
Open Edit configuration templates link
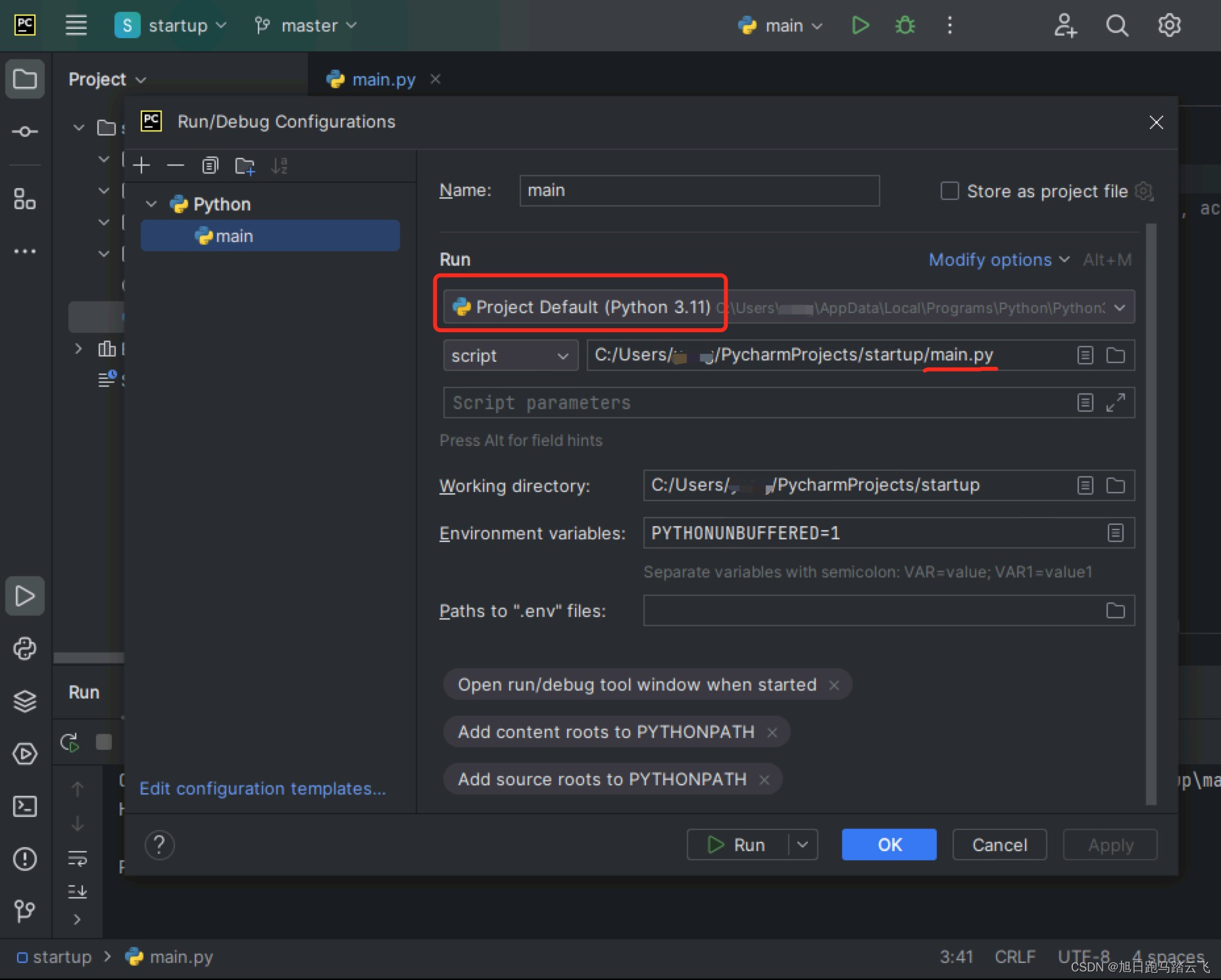point(262,789)
